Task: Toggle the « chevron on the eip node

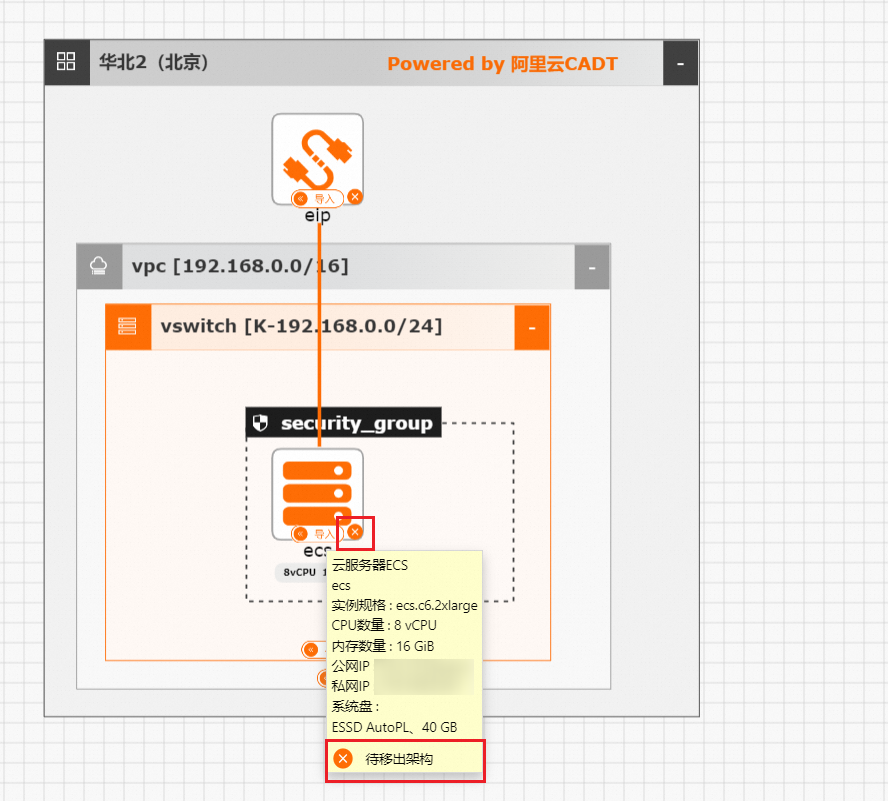Action: coord(299,197)
